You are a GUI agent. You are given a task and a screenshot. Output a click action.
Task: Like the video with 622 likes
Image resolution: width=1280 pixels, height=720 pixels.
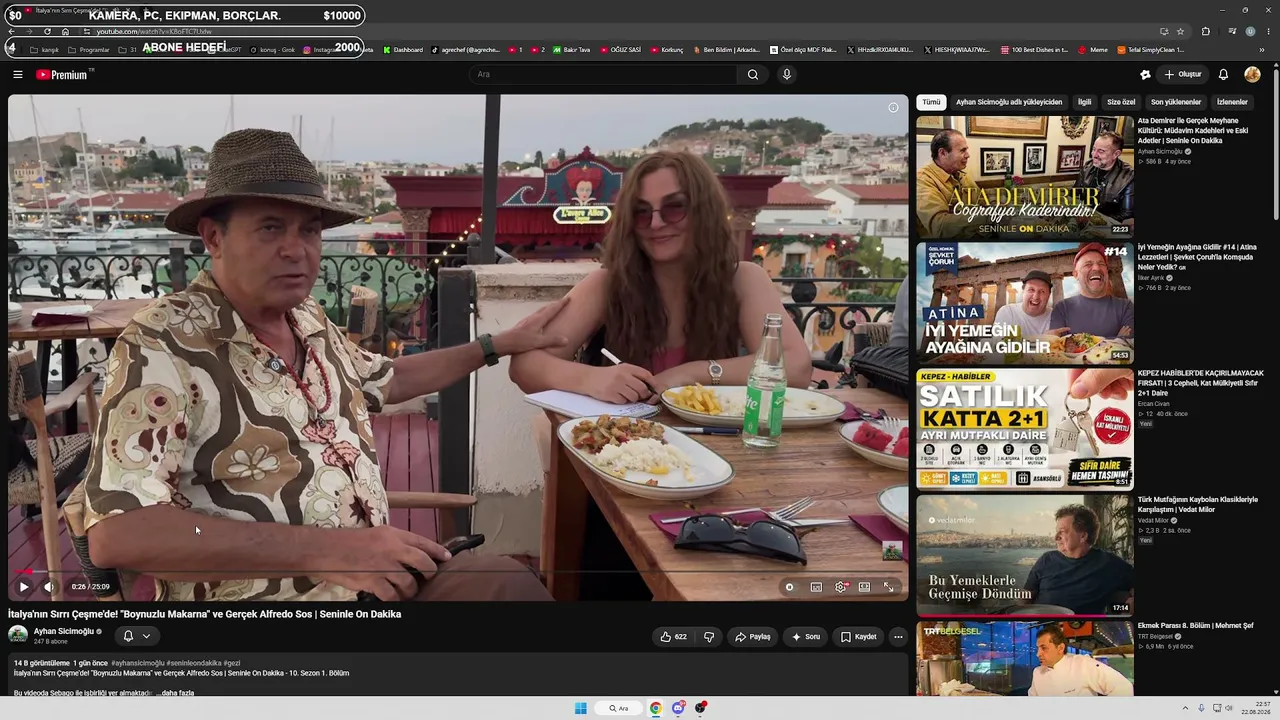tap(674, 636)
